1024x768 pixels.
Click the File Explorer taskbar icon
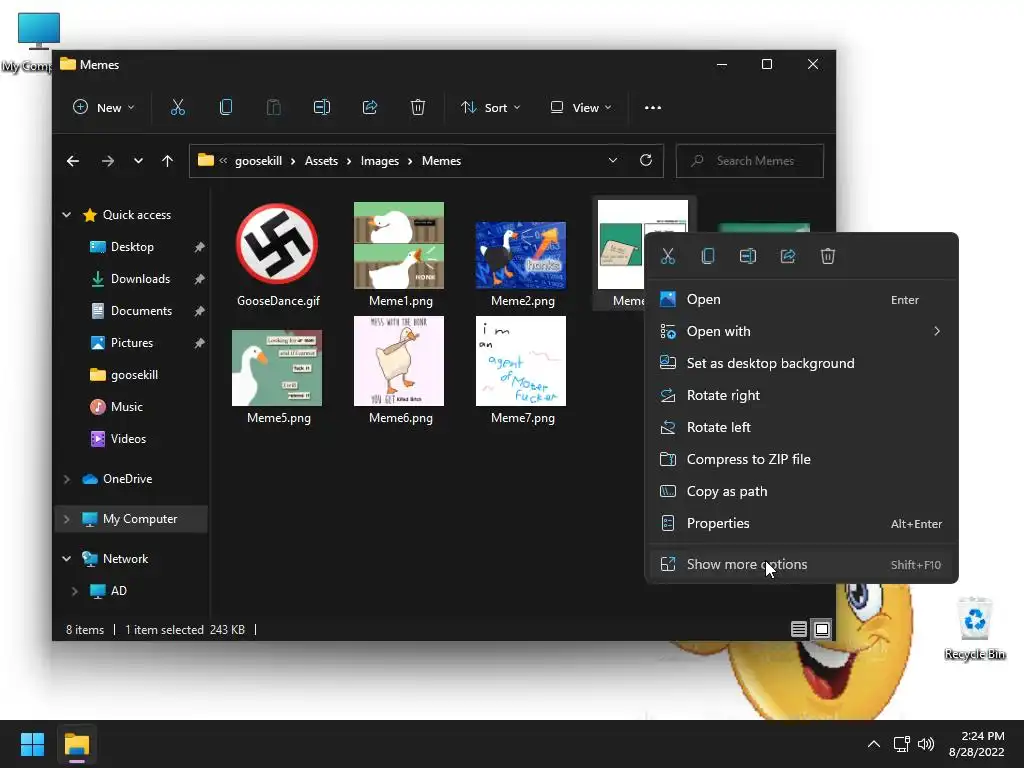click(77, 744)
